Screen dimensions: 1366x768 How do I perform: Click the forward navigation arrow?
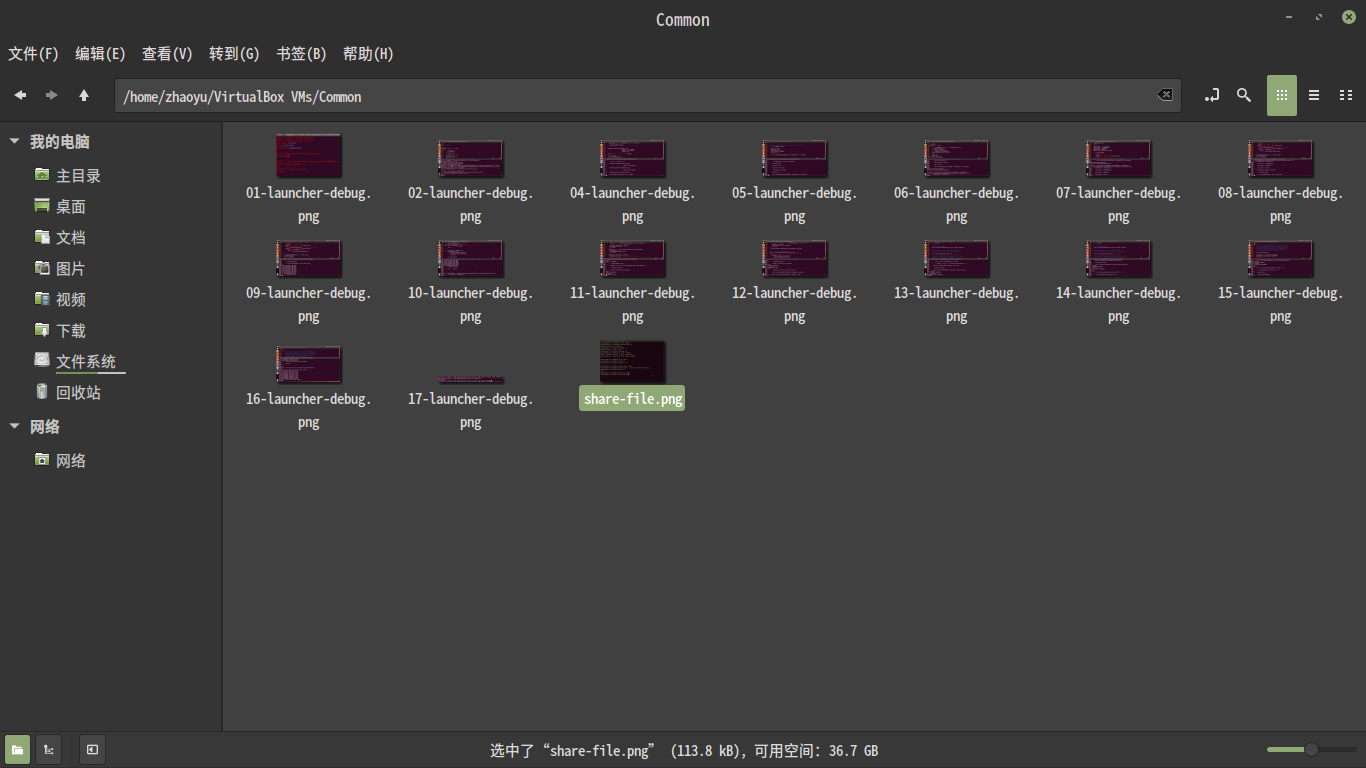coord(51,95)
